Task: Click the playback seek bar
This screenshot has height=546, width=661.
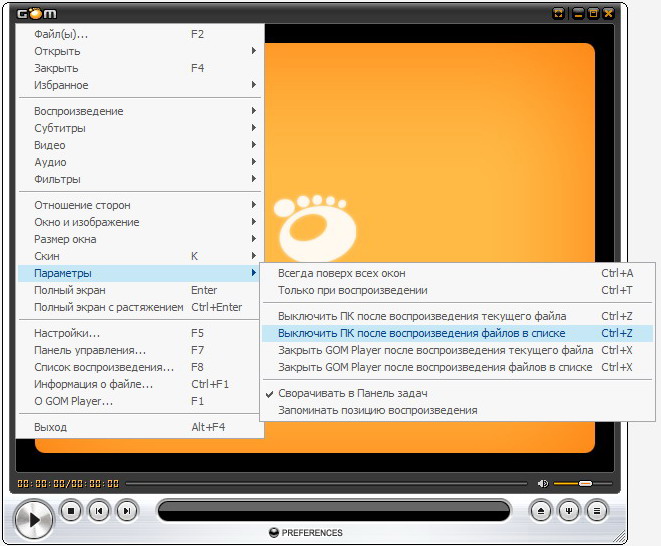Action: [x=326, y=483]
